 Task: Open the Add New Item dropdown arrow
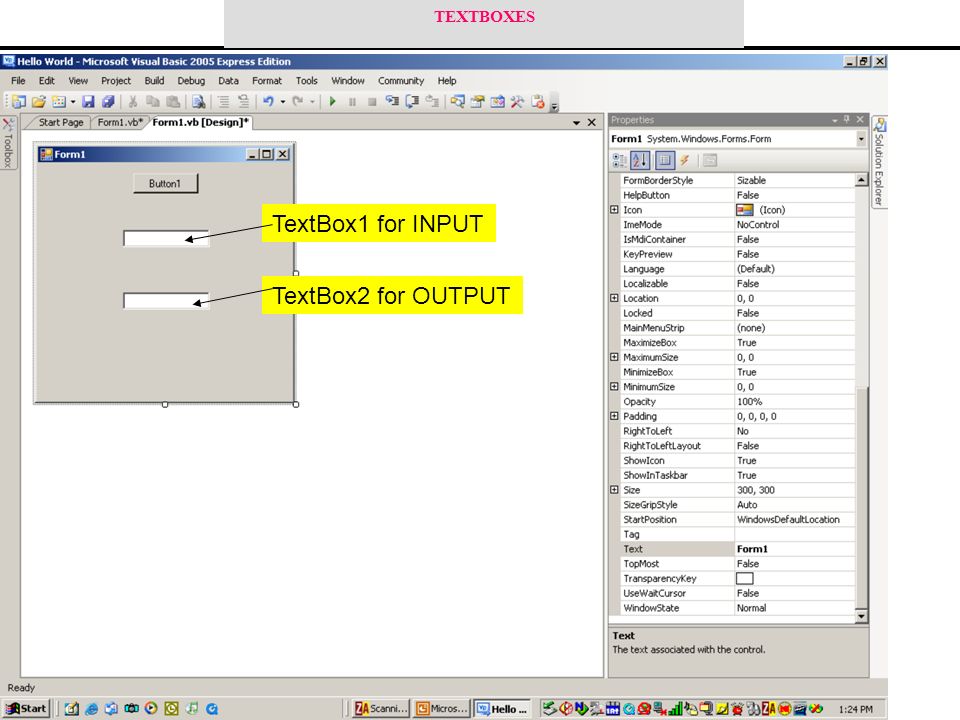tap(73, 102)
